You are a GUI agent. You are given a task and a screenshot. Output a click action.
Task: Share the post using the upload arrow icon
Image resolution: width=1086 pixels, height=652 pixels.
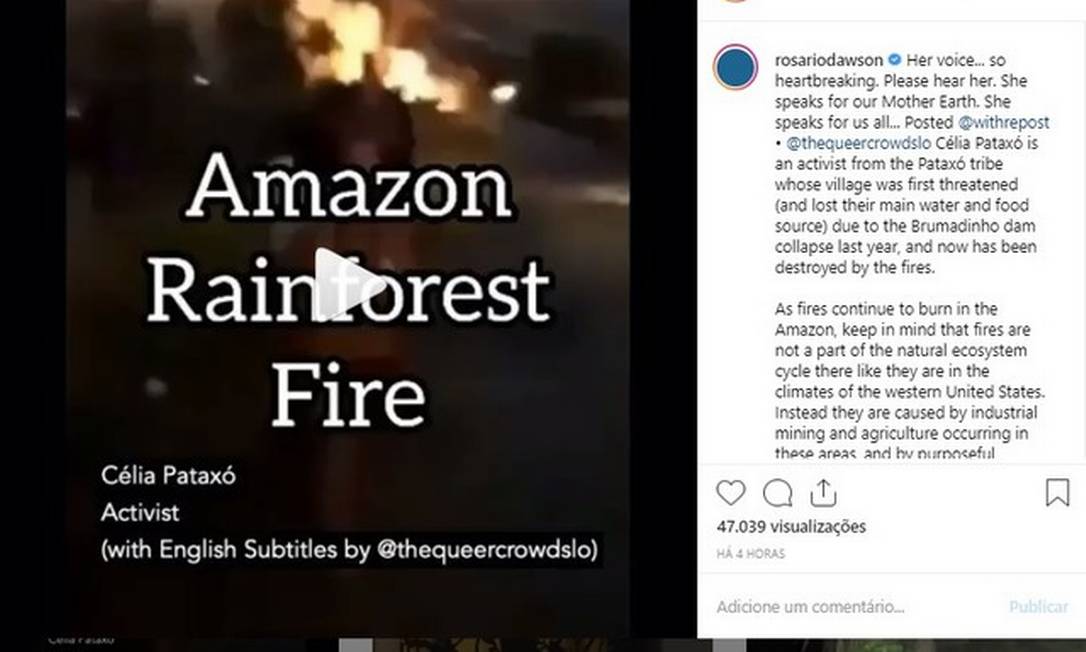824,493
